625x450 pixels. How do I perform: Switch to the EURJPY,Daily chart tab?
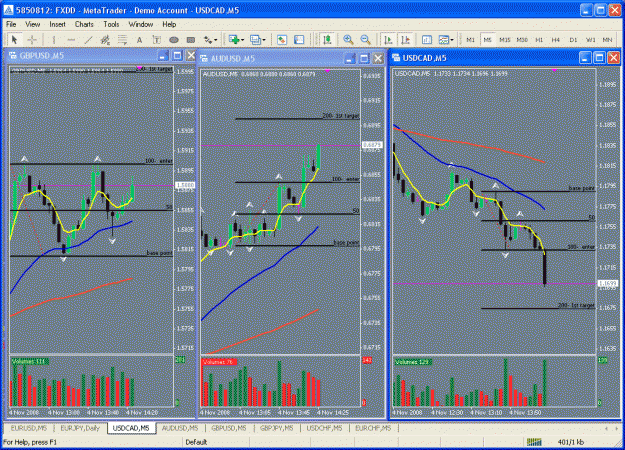tap(80, 428)
